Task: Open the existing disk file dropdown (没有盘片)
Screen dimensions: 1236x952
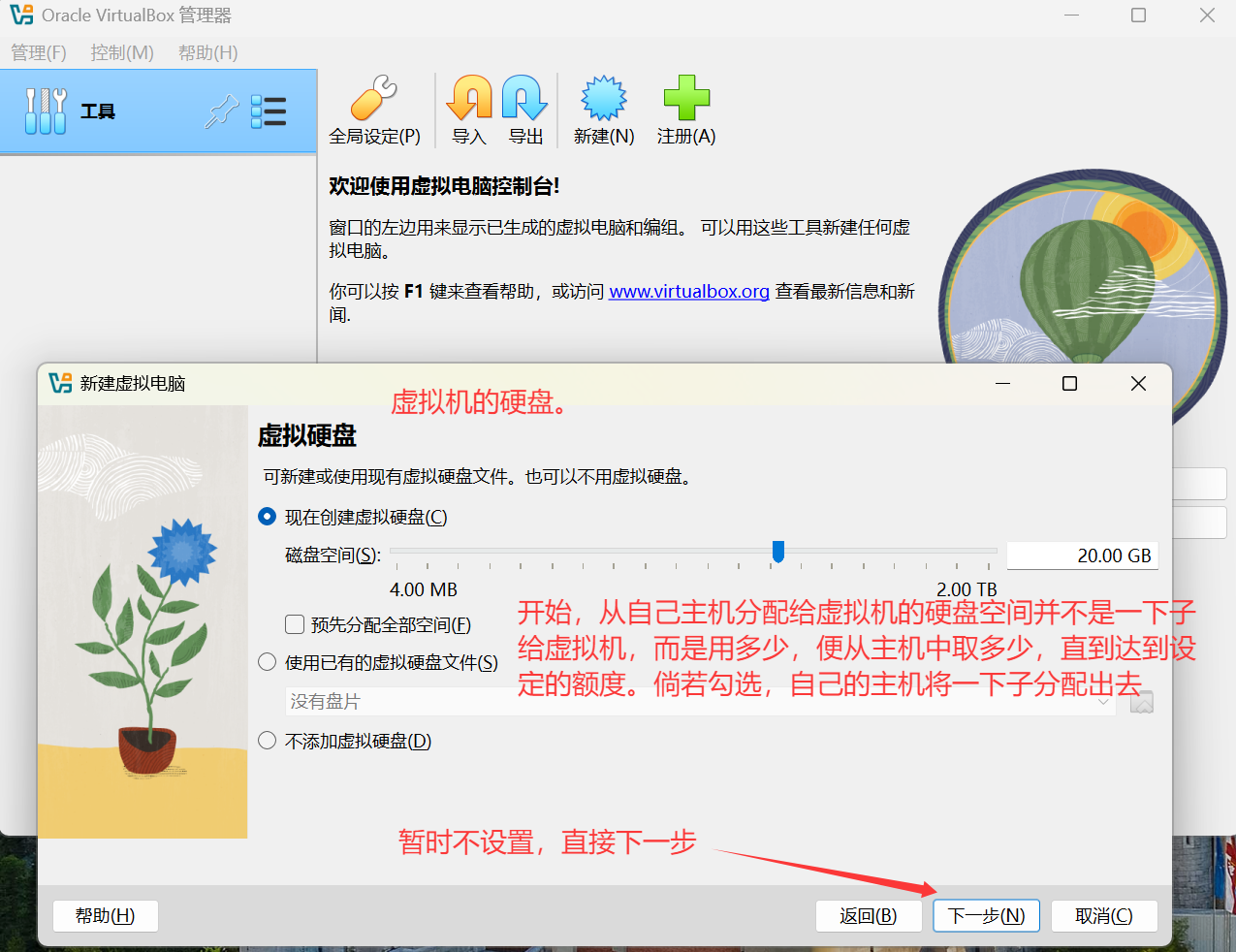Action: 701,701
